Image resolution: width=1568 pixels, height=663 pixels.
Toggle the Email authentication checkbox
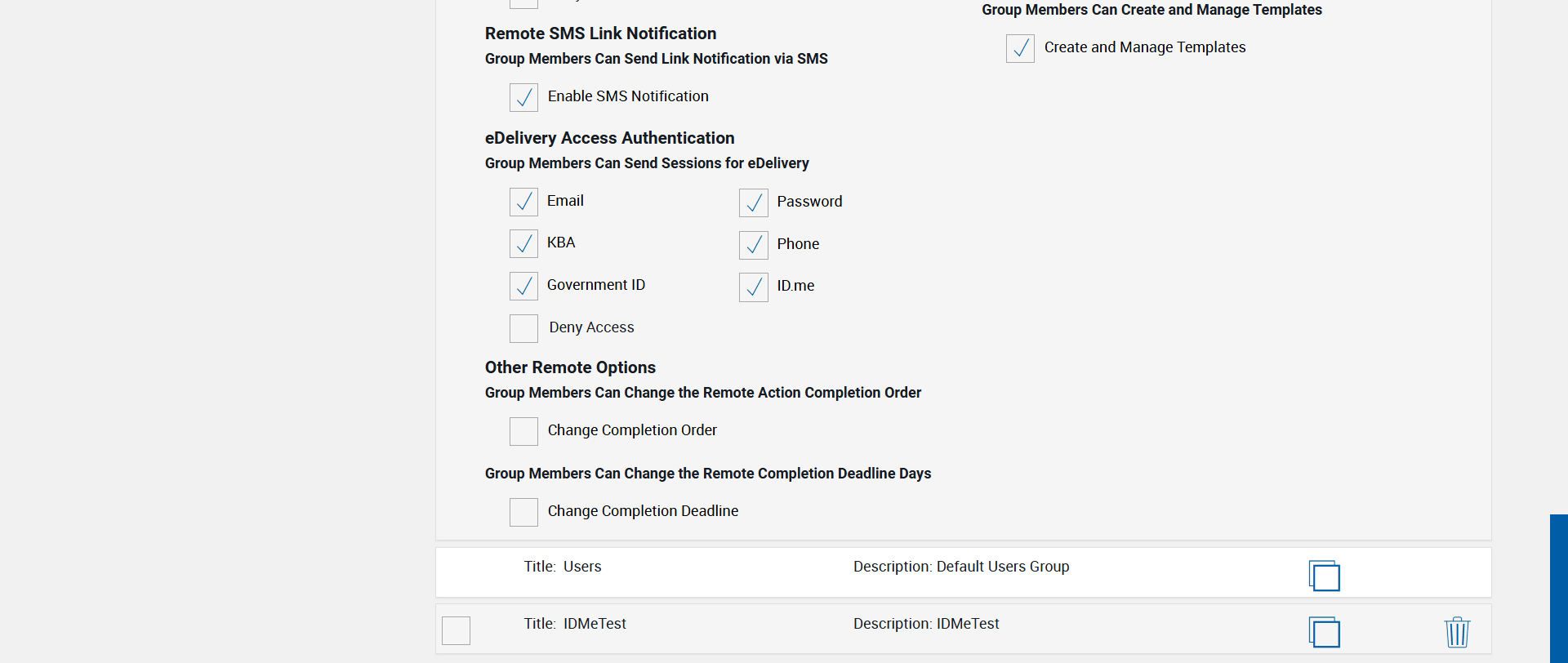point(523,202)
